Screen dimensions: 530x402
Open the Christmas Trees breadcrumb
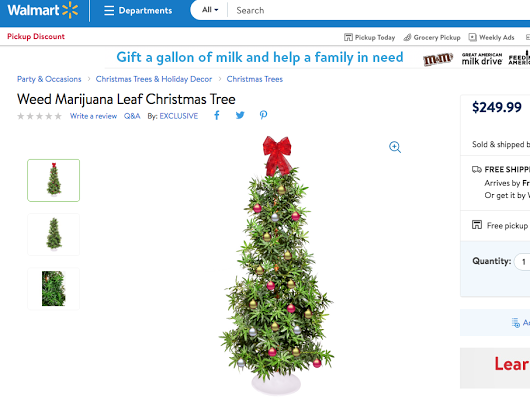tap(255, 79)
